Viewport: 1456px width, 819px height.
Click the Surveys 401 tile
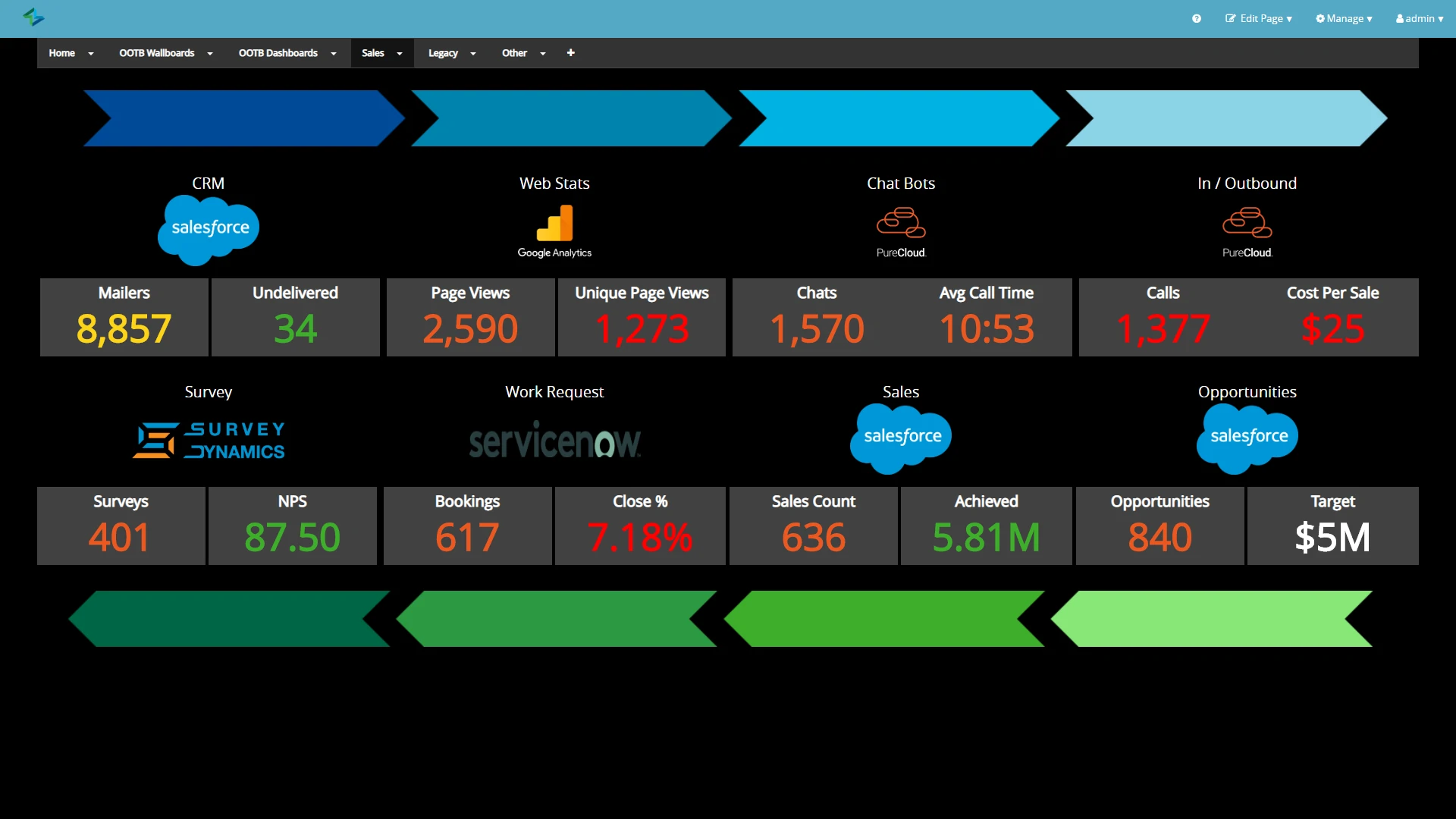121,526
